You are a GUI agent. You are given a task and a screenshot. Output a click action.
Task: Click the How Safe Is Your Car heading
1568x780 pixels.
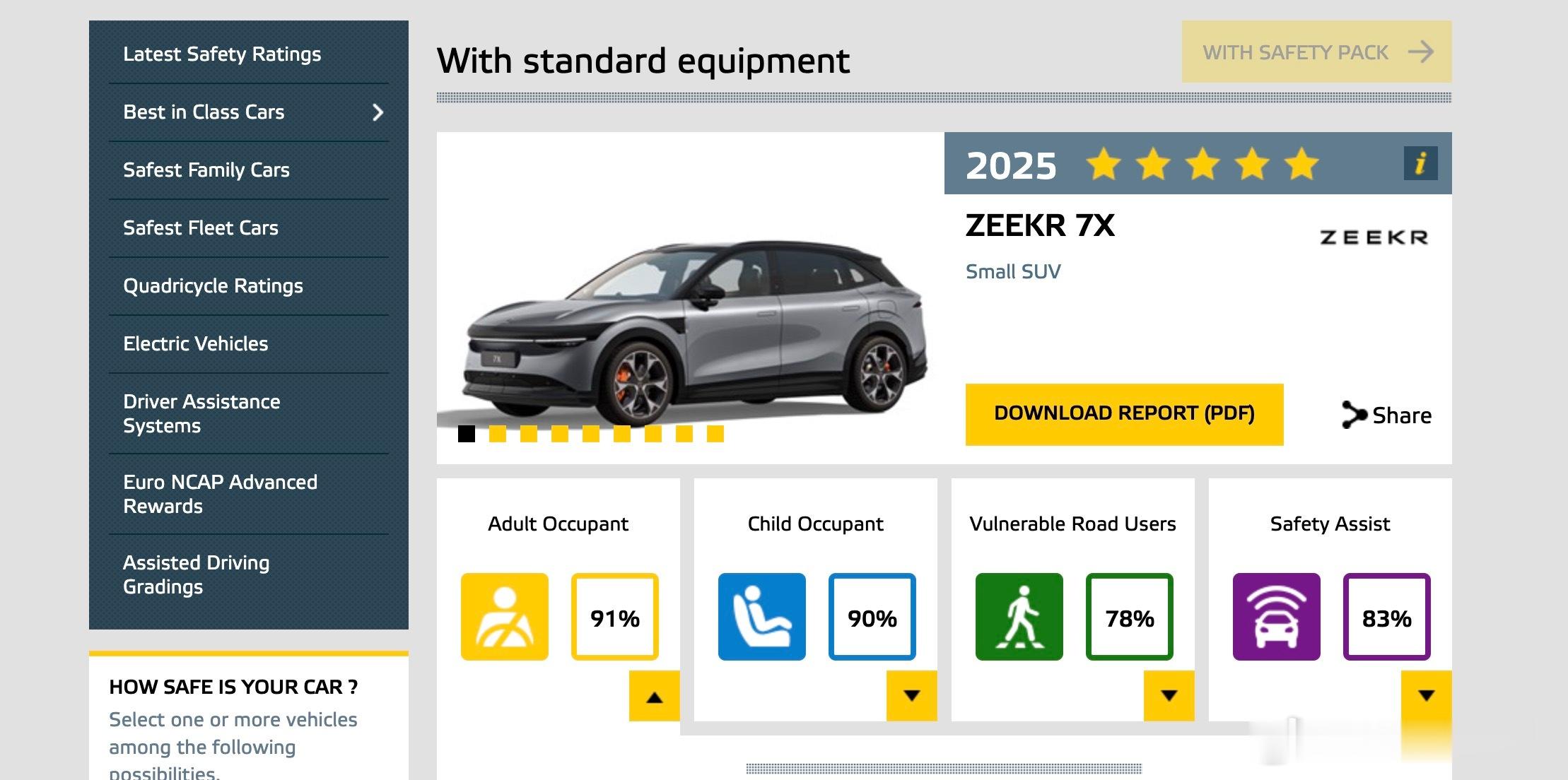[233, 687]
